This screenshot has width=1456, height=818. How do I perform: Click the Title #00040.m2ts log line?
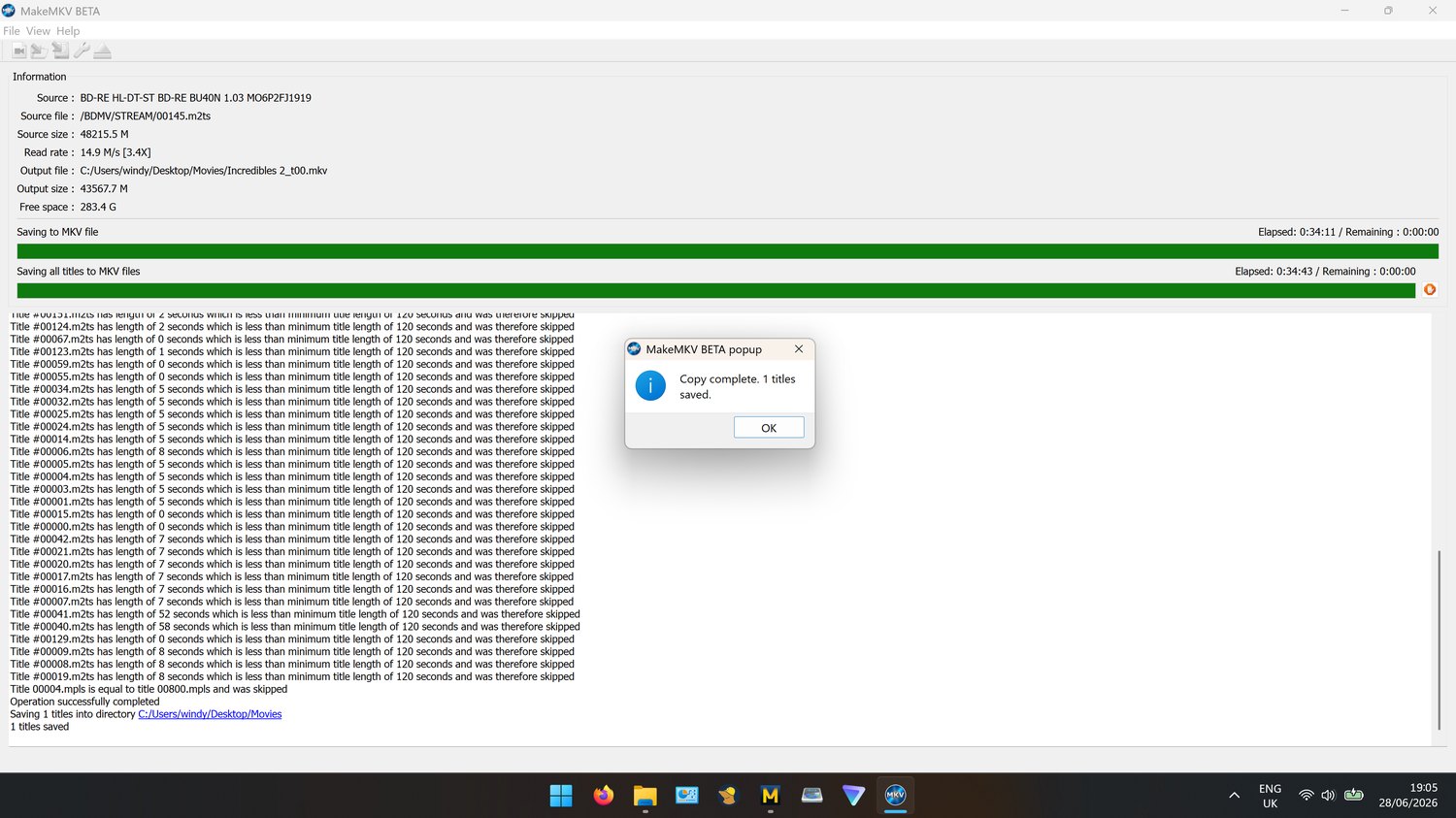tap(295, 627)
